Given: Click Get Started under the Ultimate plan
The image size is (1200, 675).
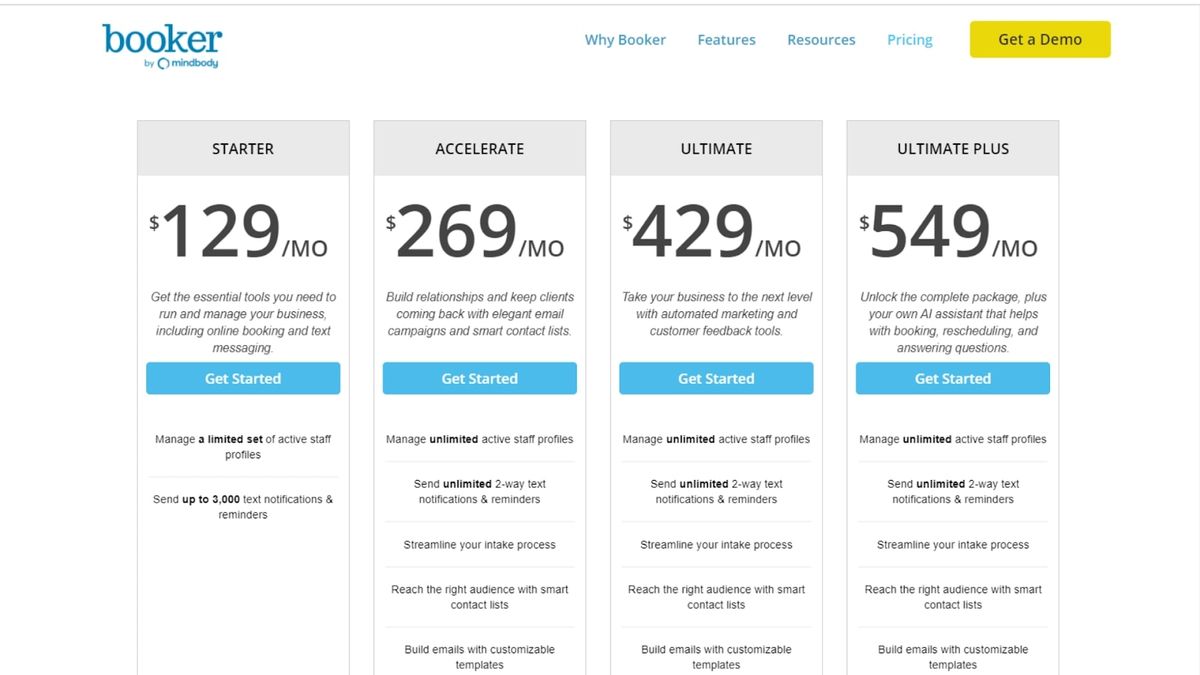Looking at the screenshot, I should coord(716,378).
